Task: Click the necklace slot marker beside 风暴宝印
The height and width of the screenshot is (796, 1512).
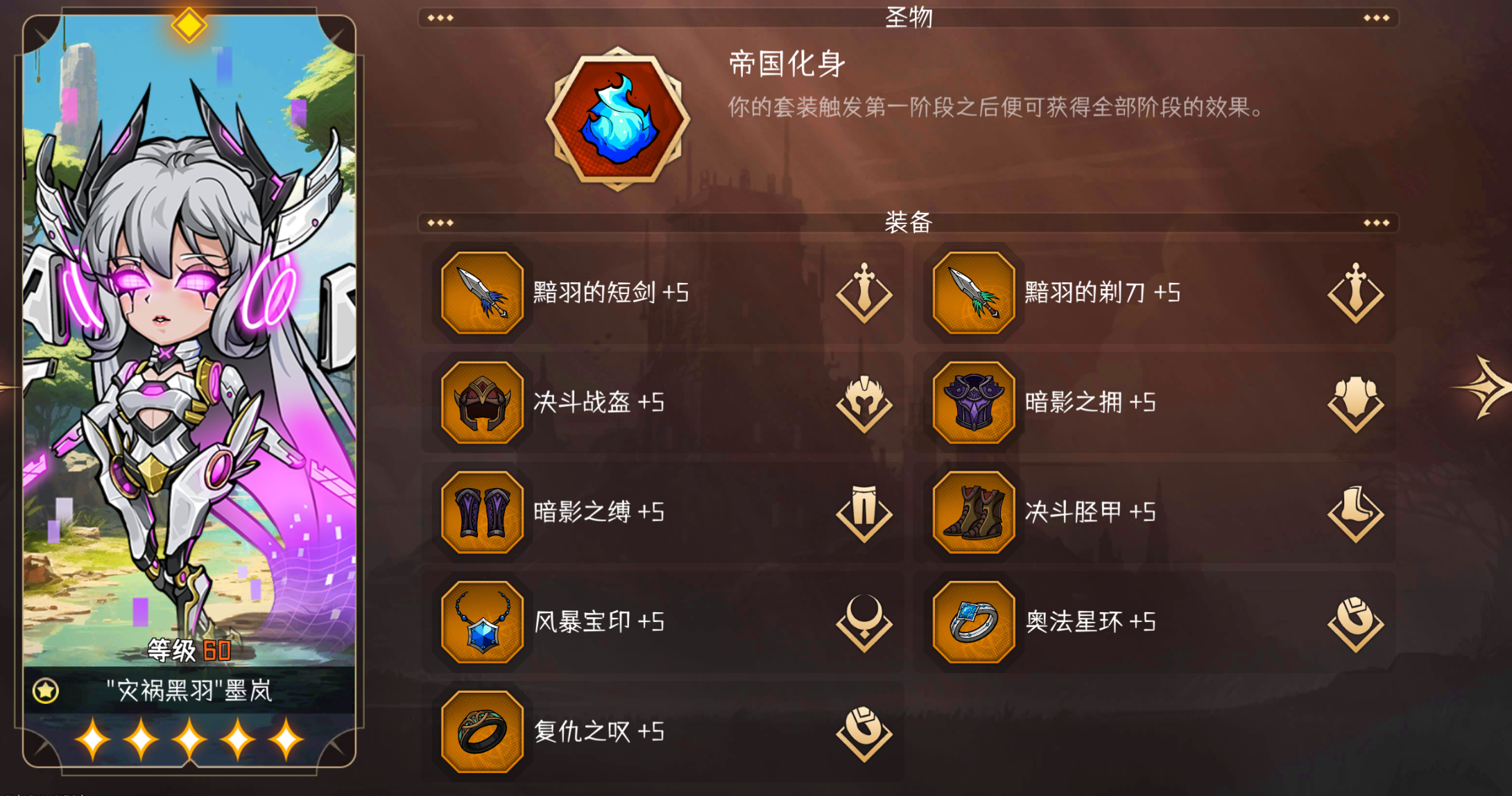Action: [x=864, y=623]
